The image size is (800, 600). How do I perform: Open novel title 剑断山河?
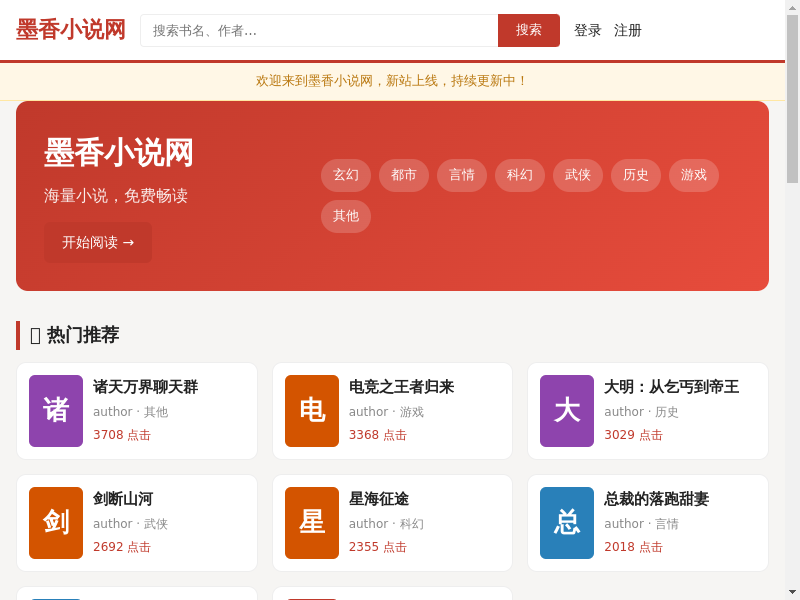click(x=123, y=499)
